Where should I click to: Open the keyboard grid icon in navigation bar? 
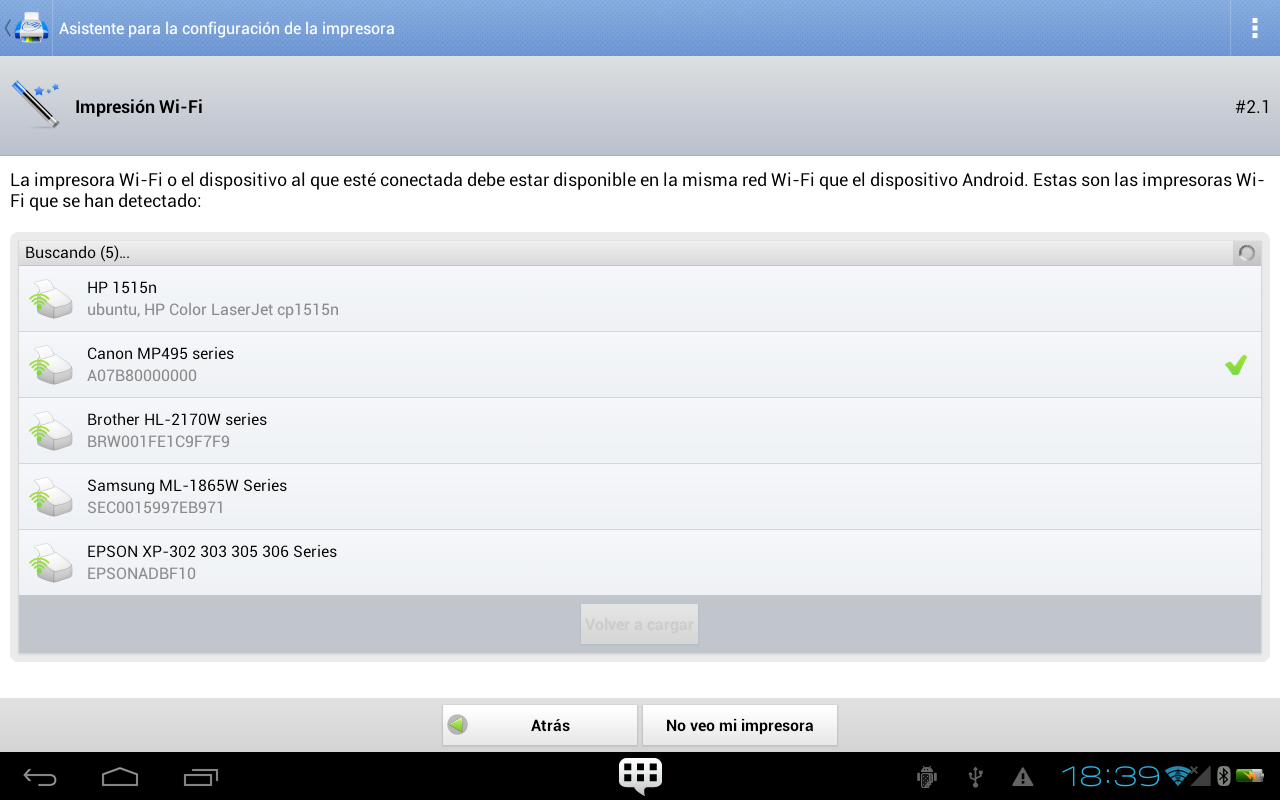(x=640, y=776)
